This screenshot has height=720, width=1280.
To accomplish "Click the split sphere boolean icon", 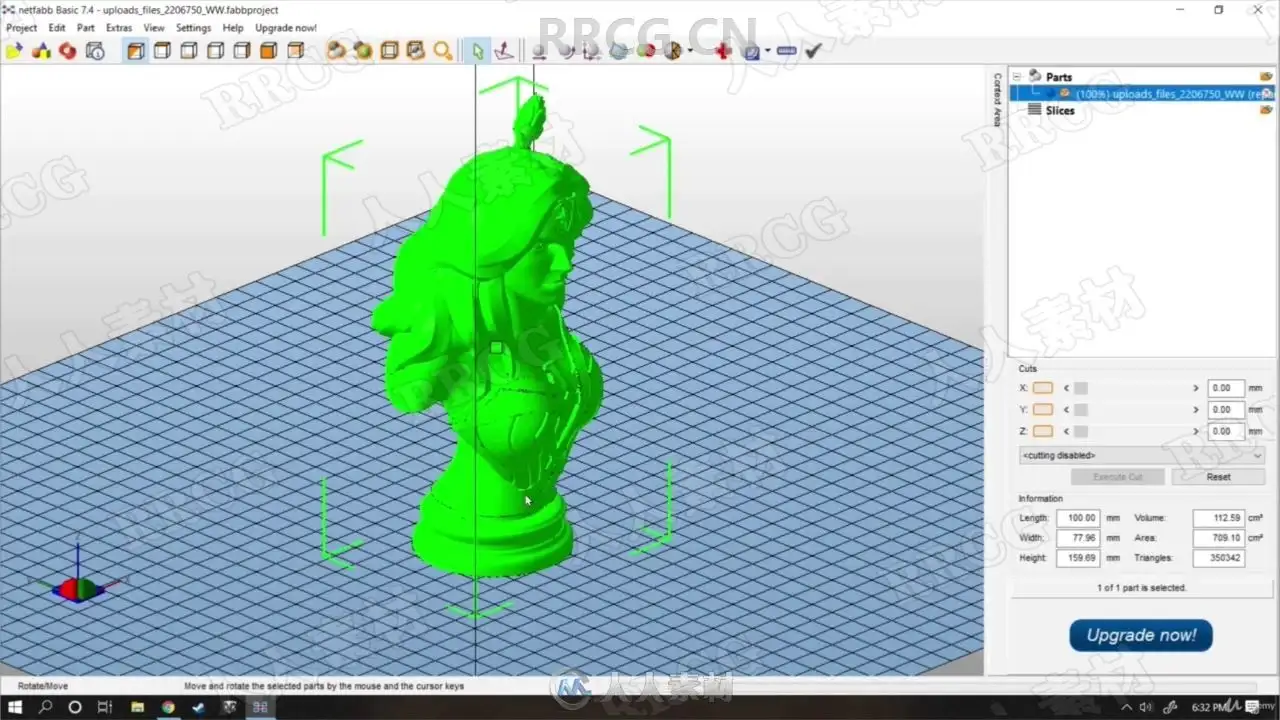I will [673, 50].
